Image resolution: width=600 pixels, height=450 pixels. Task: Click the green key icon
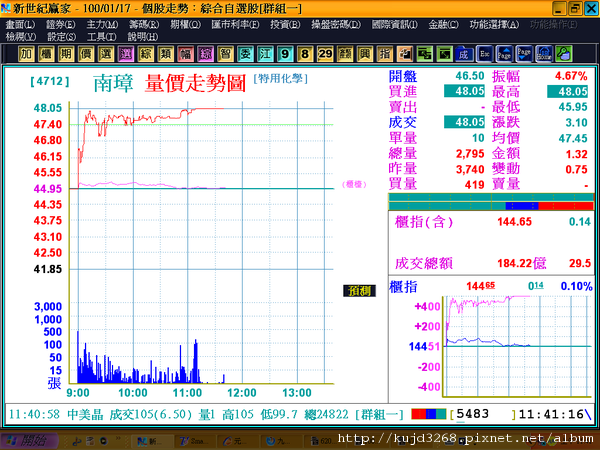tap(564, 54)
